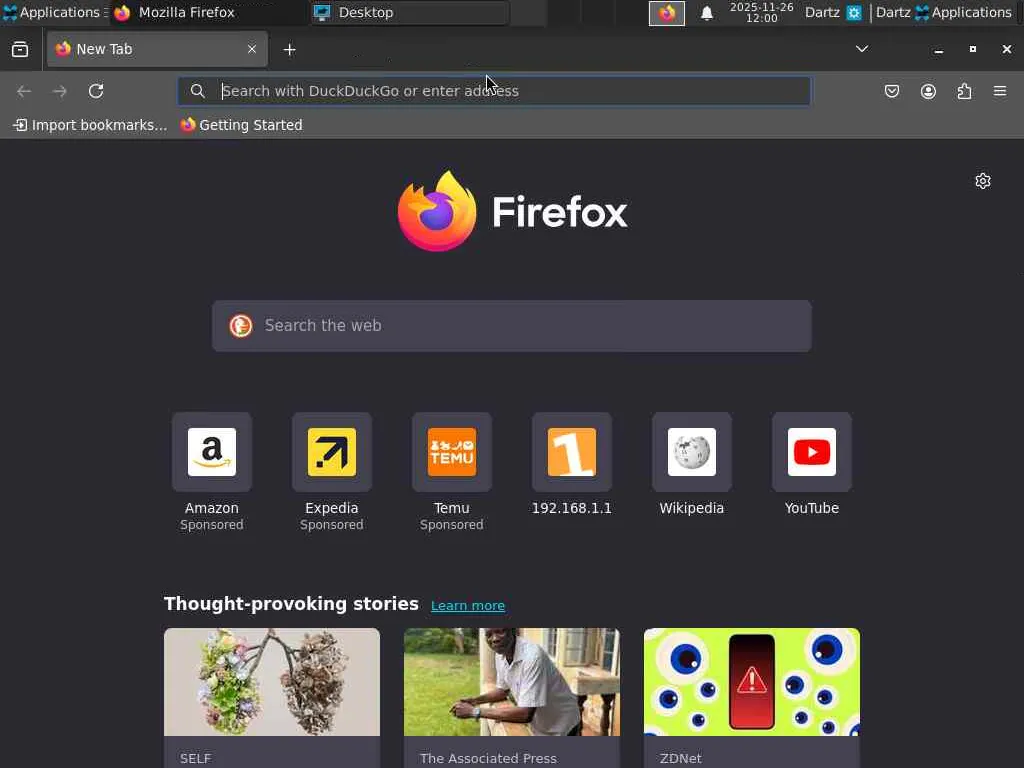Go back with the back arrow
1024x768 pixels.
tap(24, 91)
